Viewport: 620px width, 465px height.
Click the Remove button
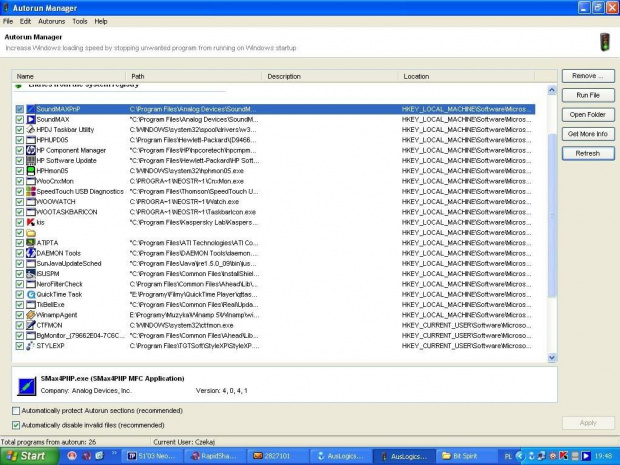[x=588, y=76]
